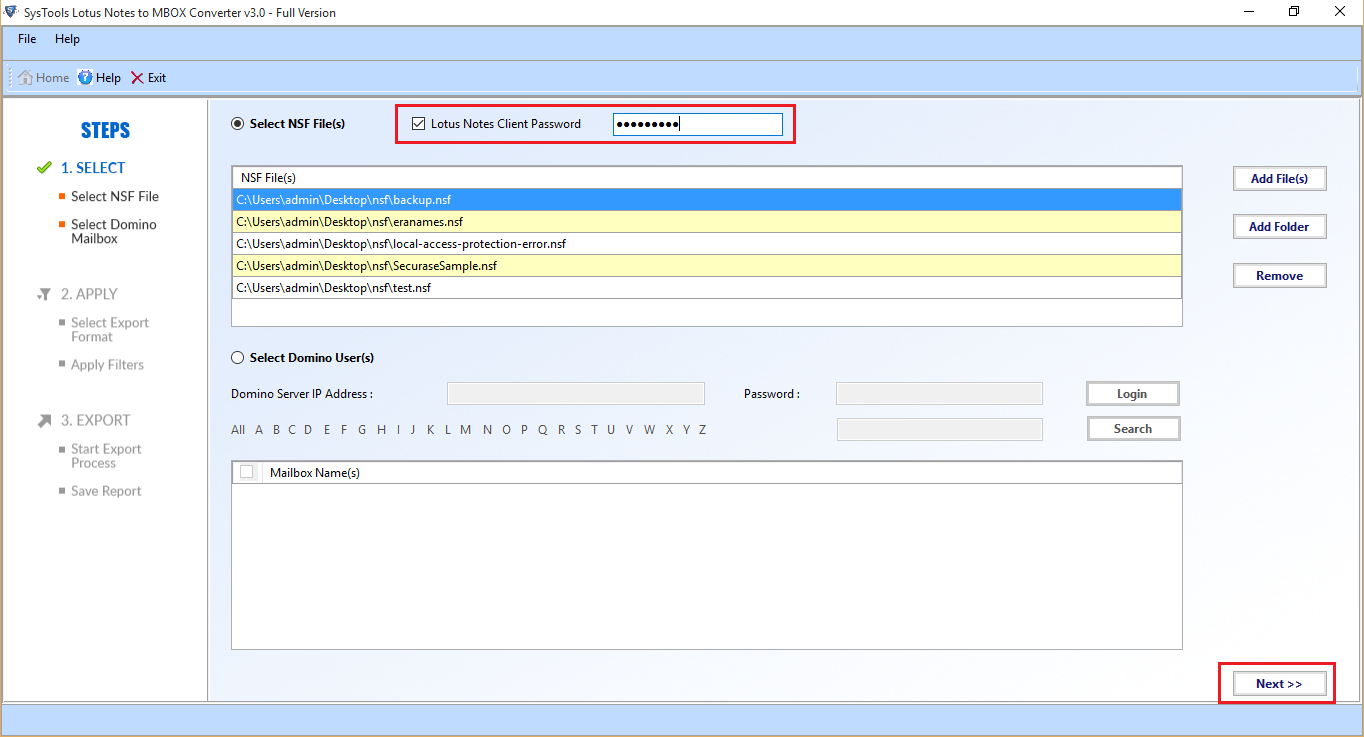This screenshot has height=737, width=1364.
Task: Filter mailboxes by letter G
Action: point(362,430)
